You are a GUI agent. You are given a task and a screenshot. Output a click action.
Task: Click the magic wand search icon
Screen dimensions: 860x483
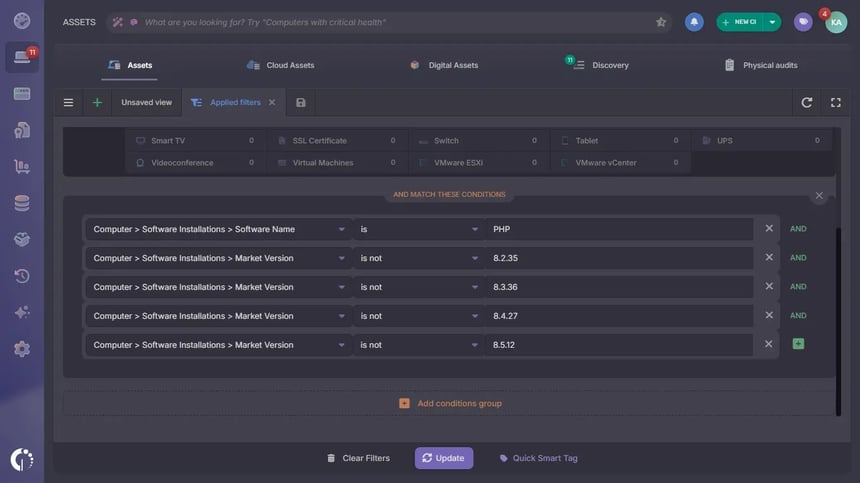click(x=117, y=22)
